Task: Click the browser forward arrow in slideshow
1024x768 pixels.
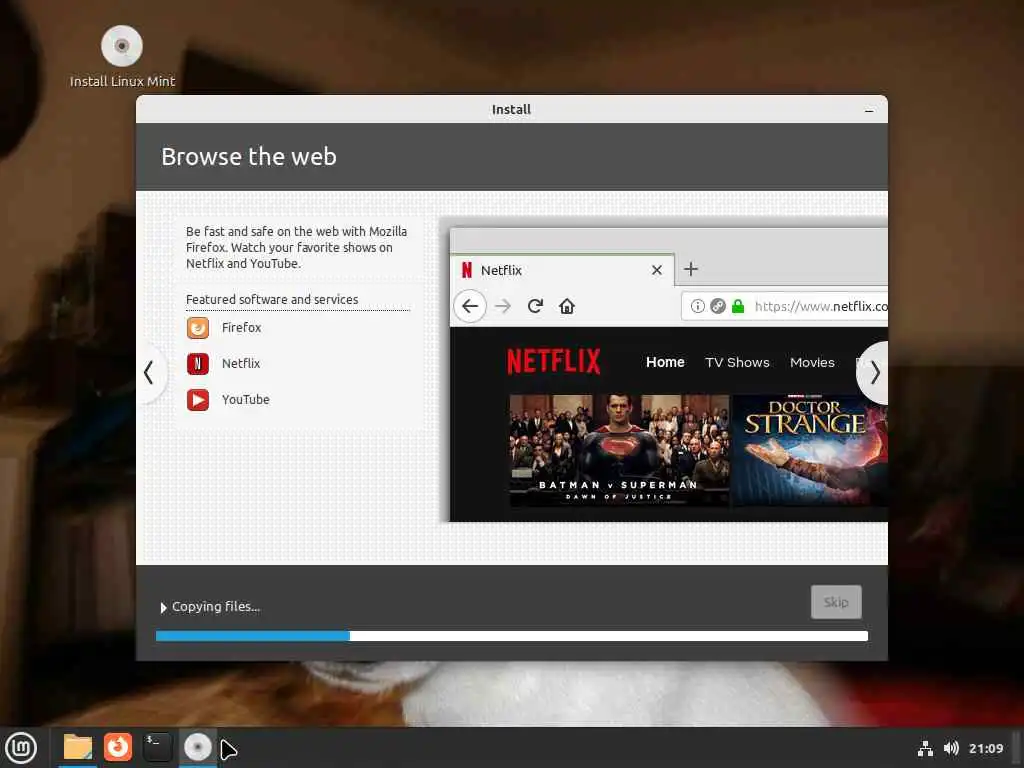Action: tap(503, 306)
